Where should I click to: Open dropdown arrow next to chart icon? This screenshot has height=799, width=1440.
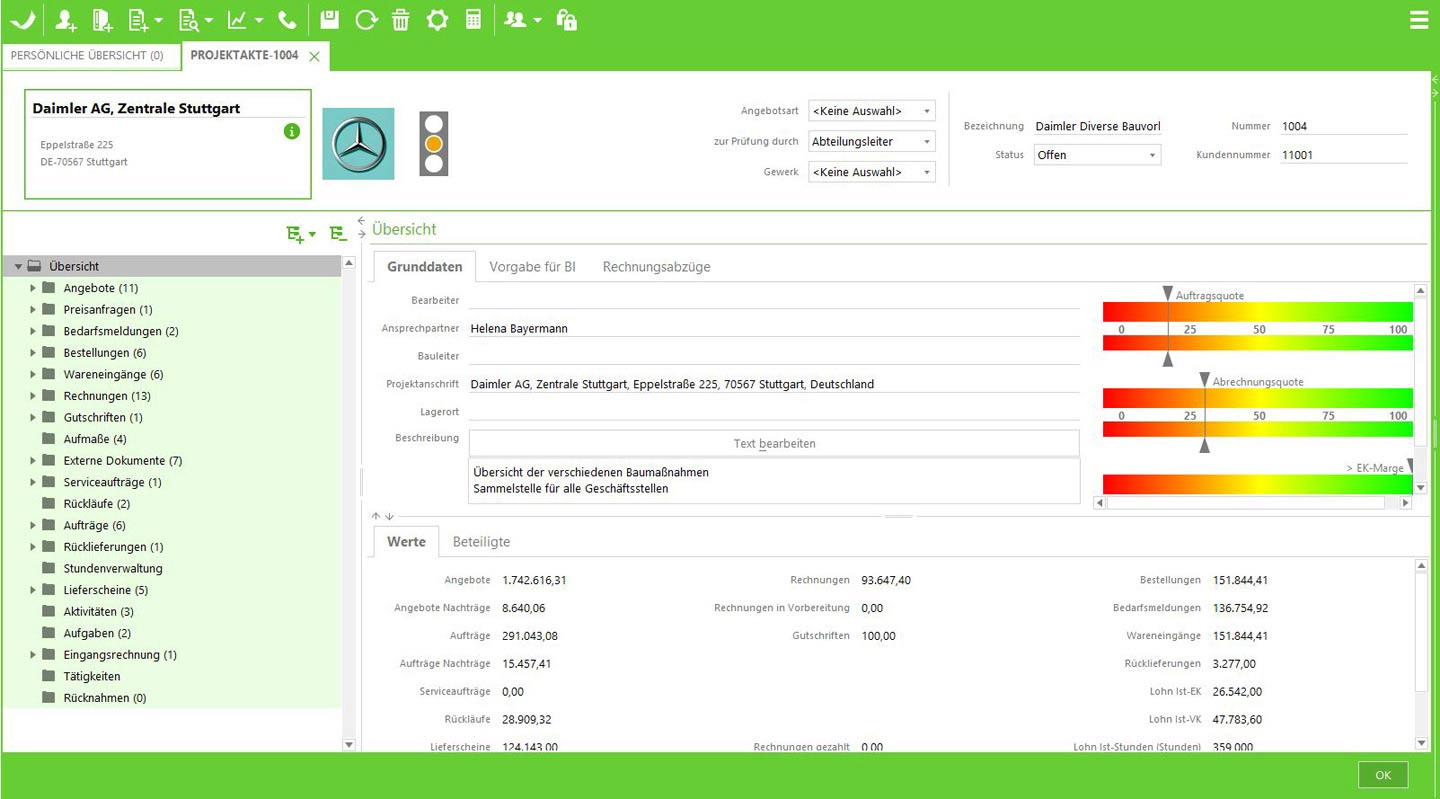[259, 21]
